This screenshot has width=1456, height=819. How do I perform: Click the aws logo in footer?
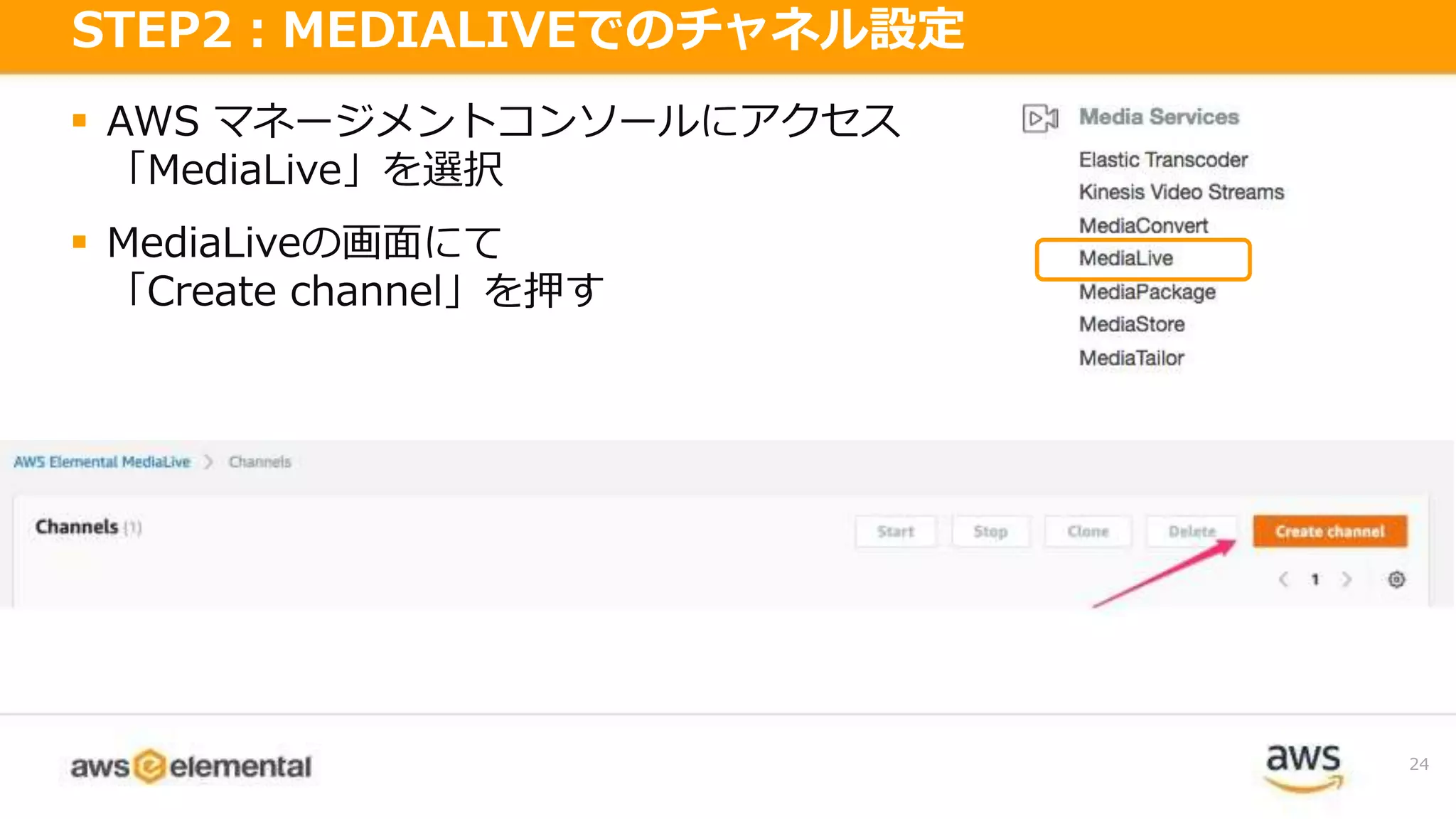tap(1303, 768)
